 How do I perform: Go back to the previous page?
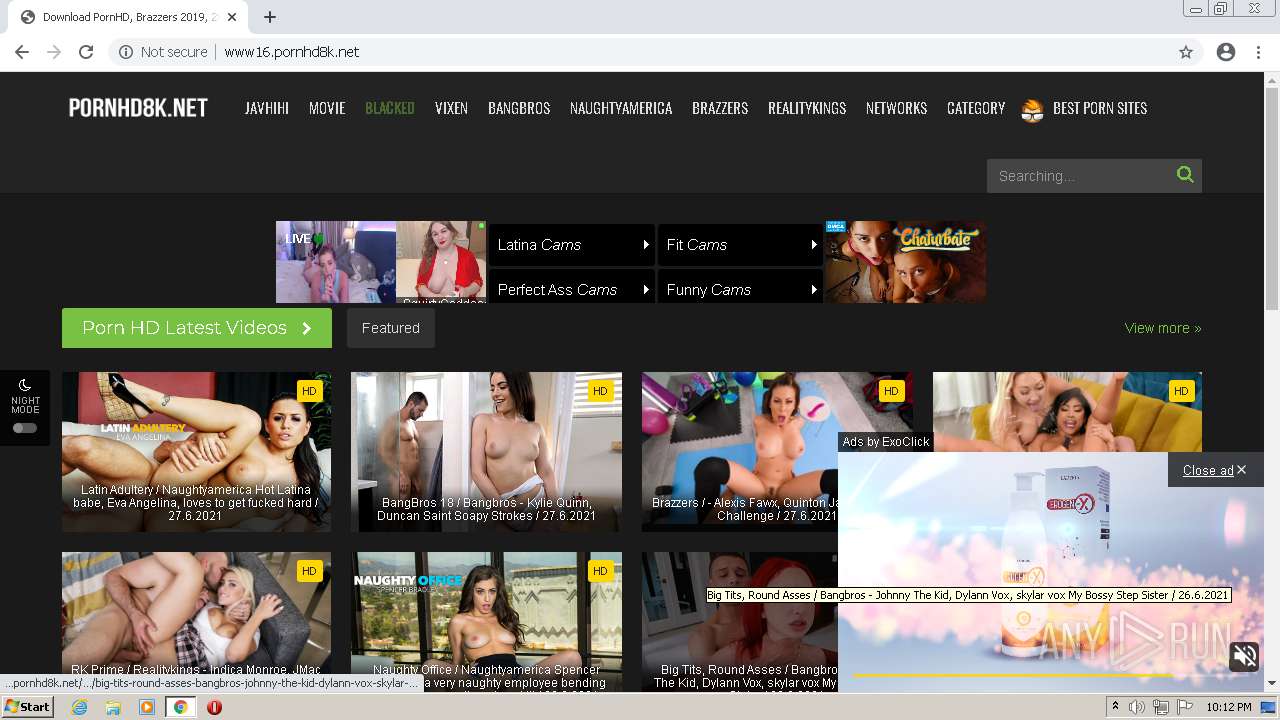(x=22, y=52)
